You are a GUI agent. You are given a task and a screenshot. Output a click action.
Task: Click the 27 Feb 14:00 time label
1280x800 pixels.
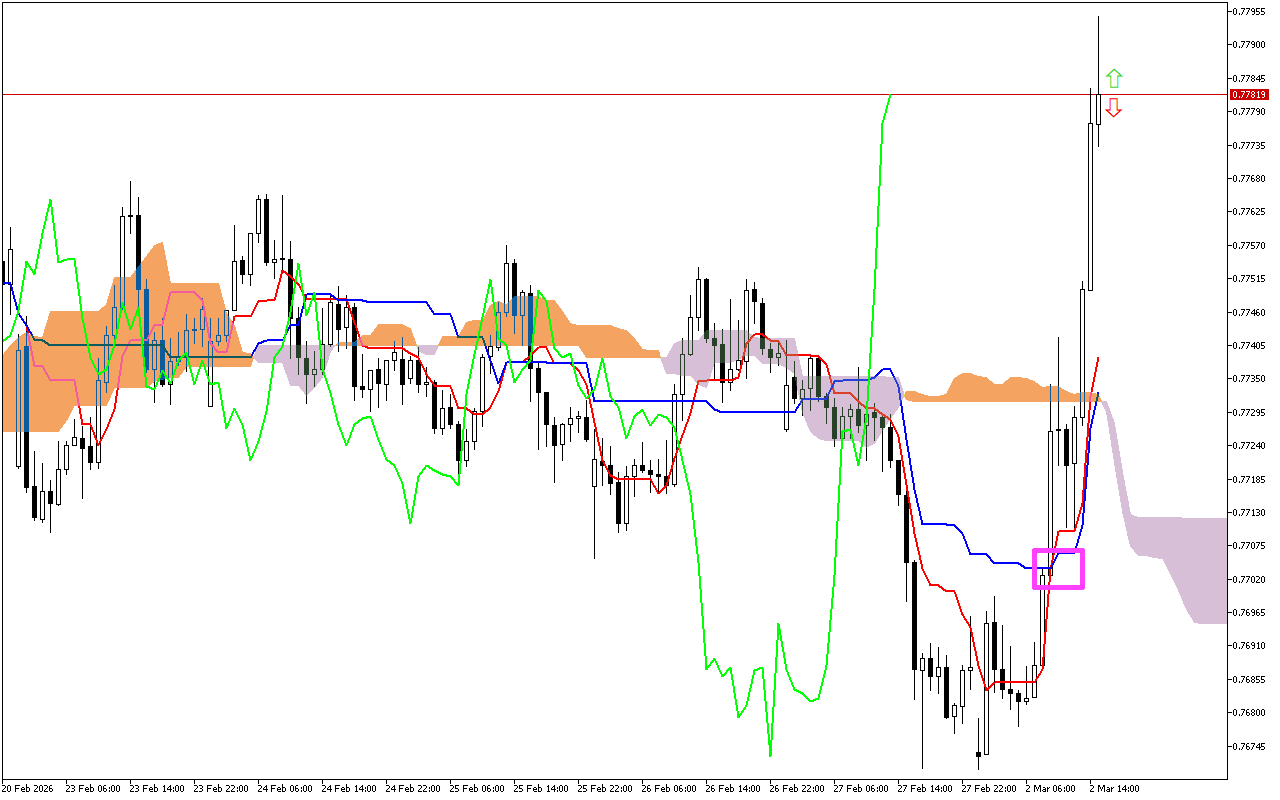[x=923, y=788]
